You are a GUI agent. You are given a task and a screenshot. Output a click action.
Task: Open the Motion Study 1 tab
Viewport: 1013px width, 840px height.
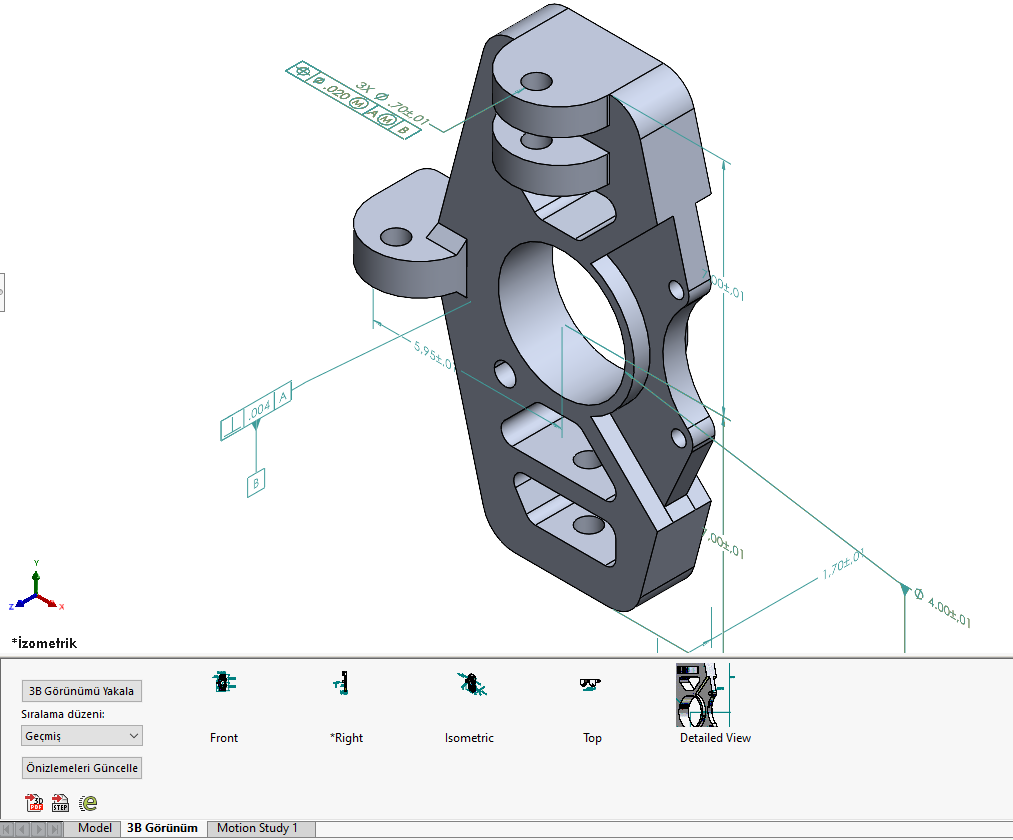point(258,828)
